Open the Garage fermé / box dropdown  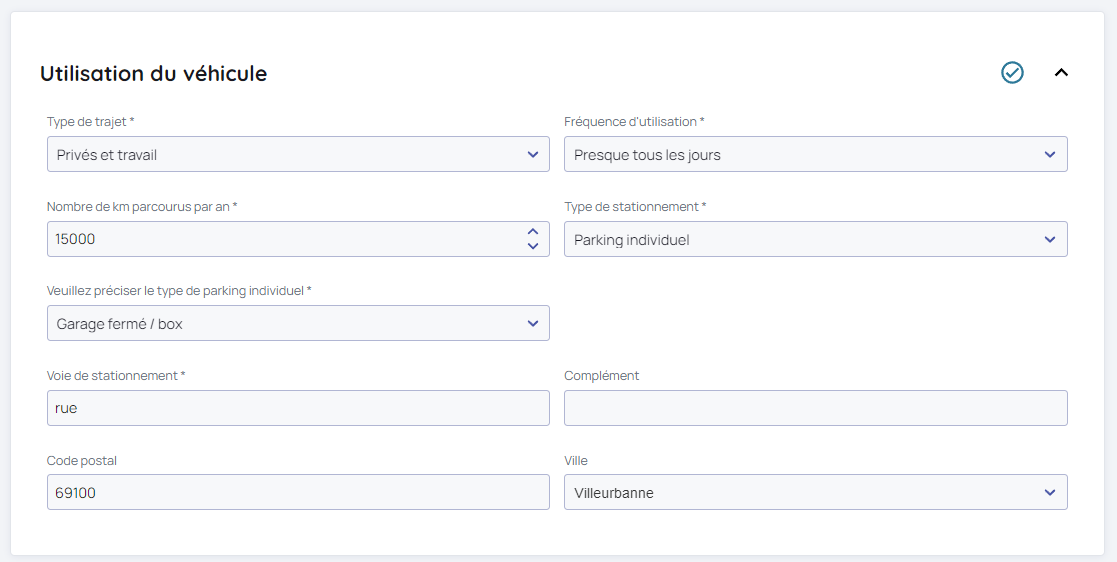point(297,324)
